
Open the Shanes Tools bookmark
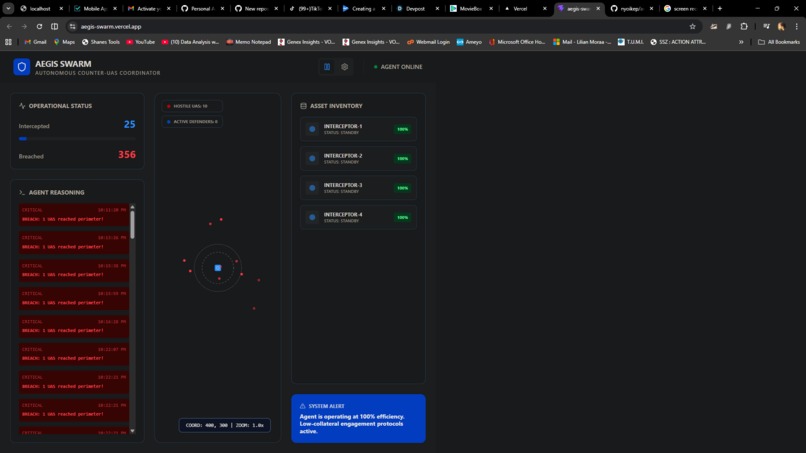(101, 42)
